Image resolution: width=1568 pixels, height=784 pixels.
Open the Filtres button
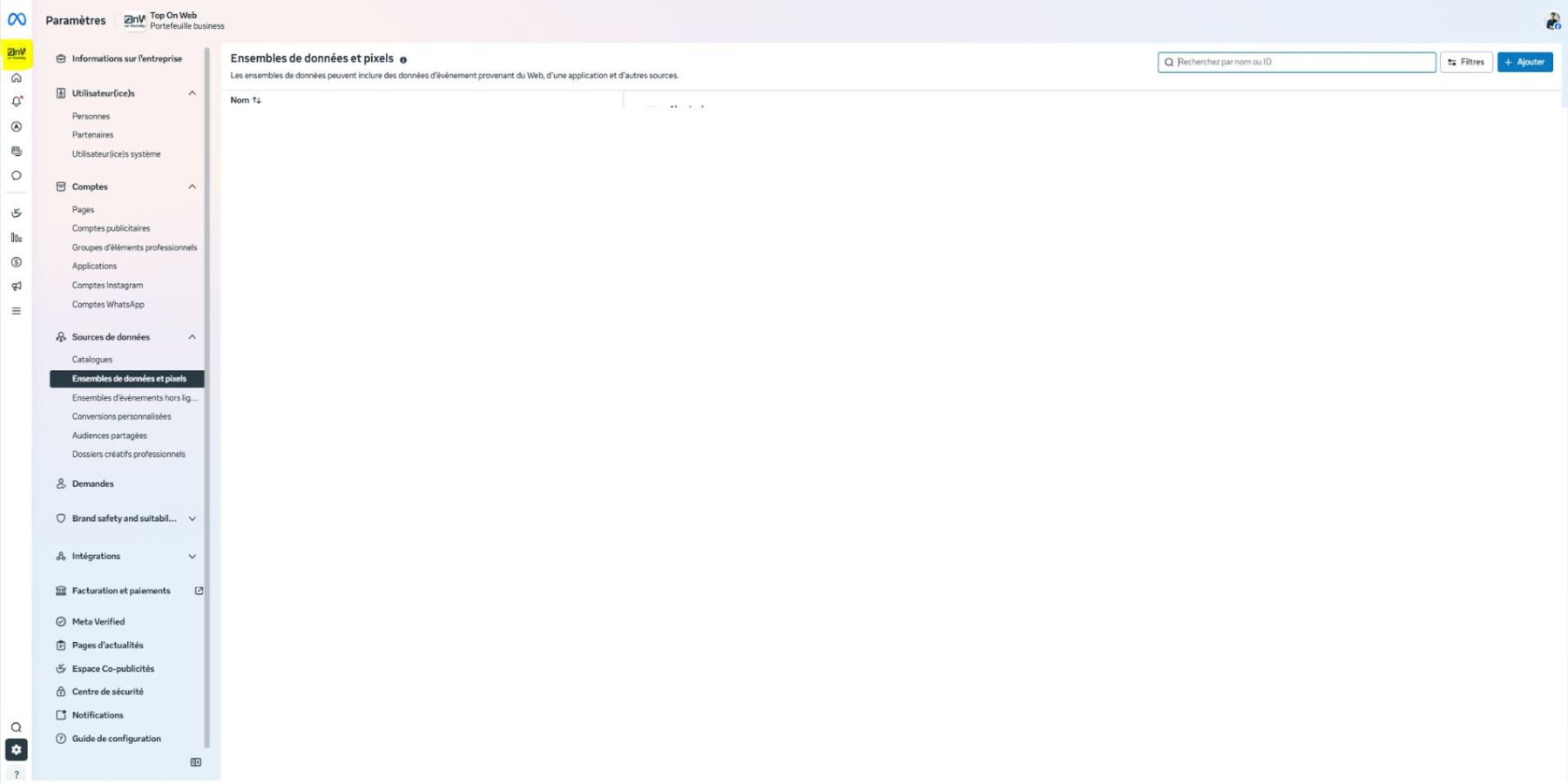point(1466,62)
